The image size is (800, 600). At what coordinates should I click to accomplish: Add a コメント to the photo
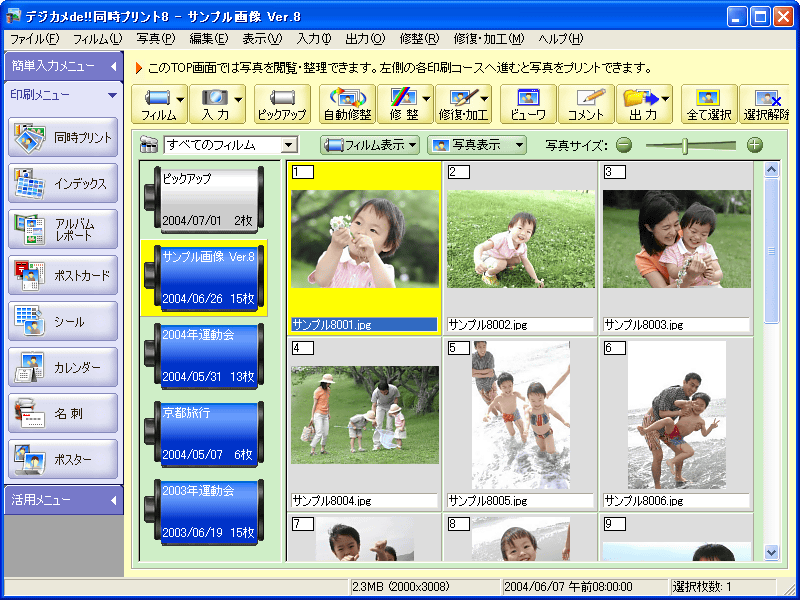(x=586, y=104)
